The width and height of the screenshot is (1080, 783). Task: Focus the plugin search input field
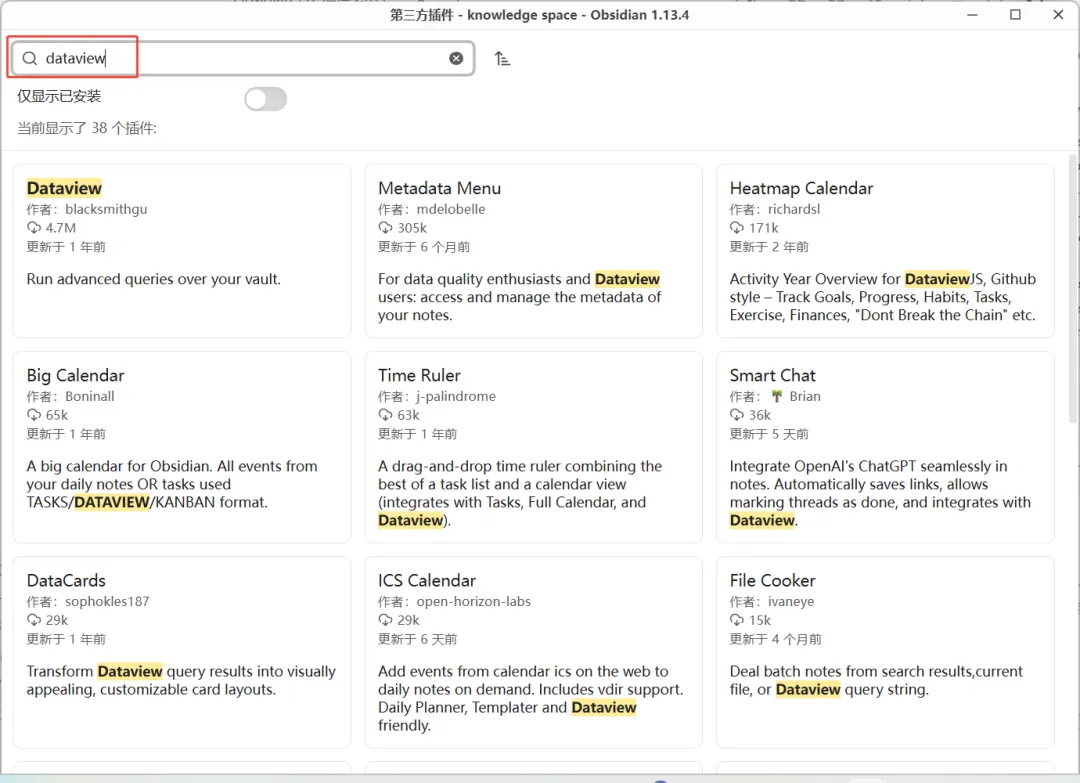click(x=241, y=59)
